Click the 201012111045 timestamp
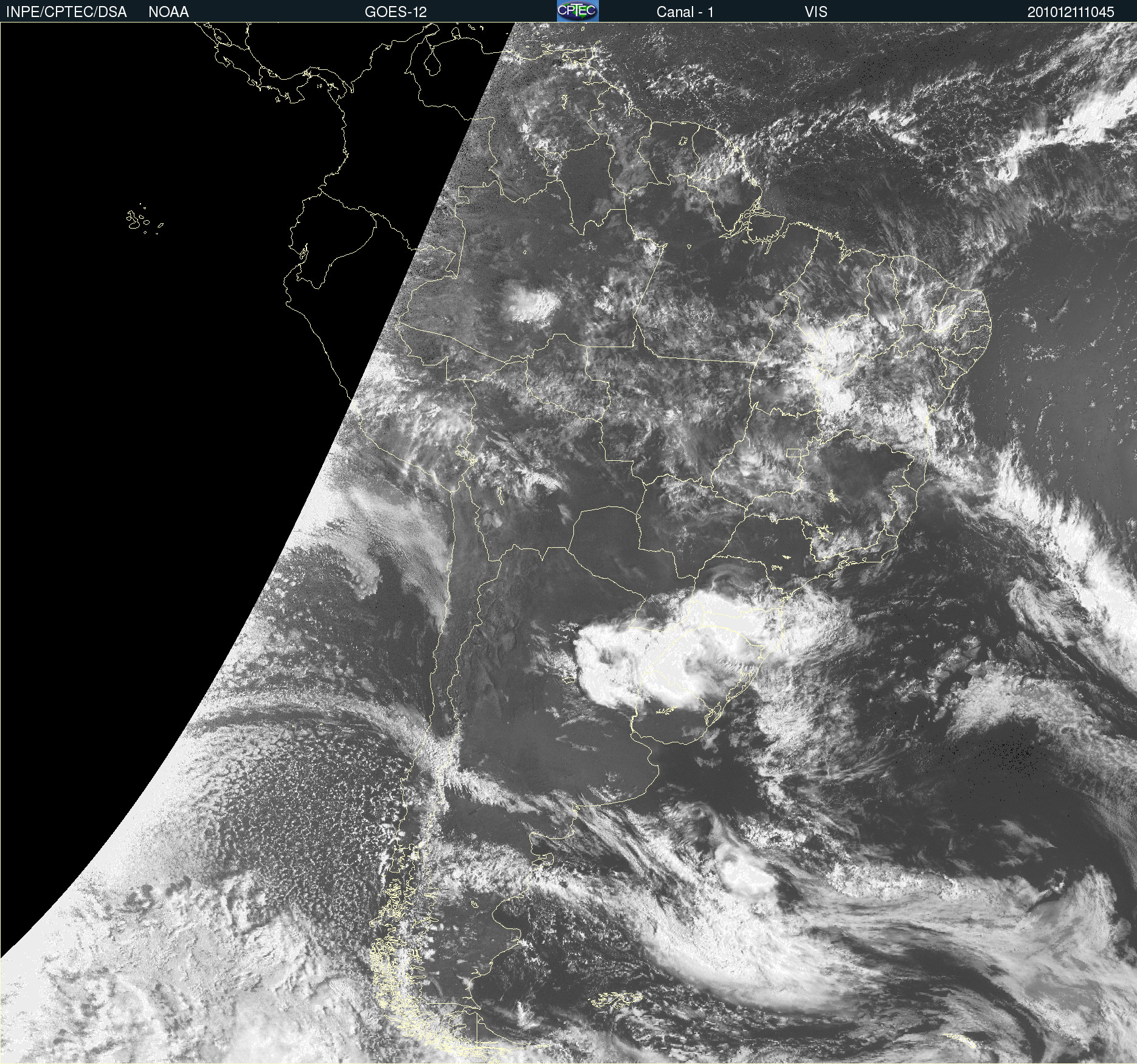The height and width of the screenshot is (1064, 1137). tap(1071, 12)
